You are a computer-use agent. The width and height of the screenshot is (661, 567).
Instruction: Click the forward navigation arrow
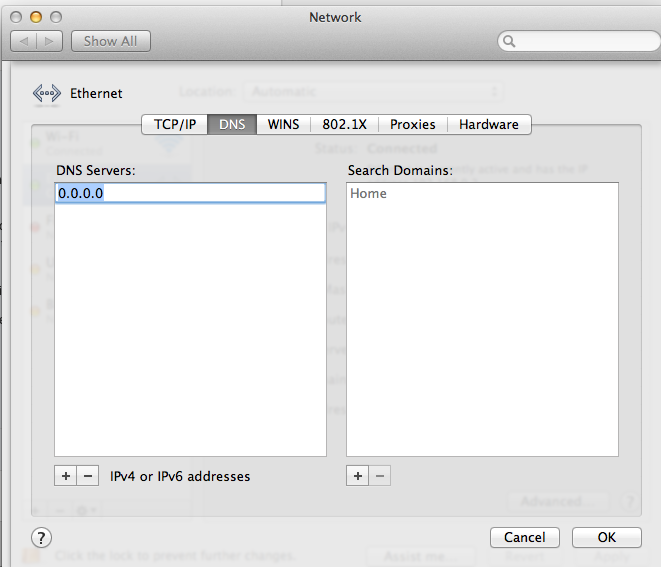pyautogui.click(x=50, y=41)
